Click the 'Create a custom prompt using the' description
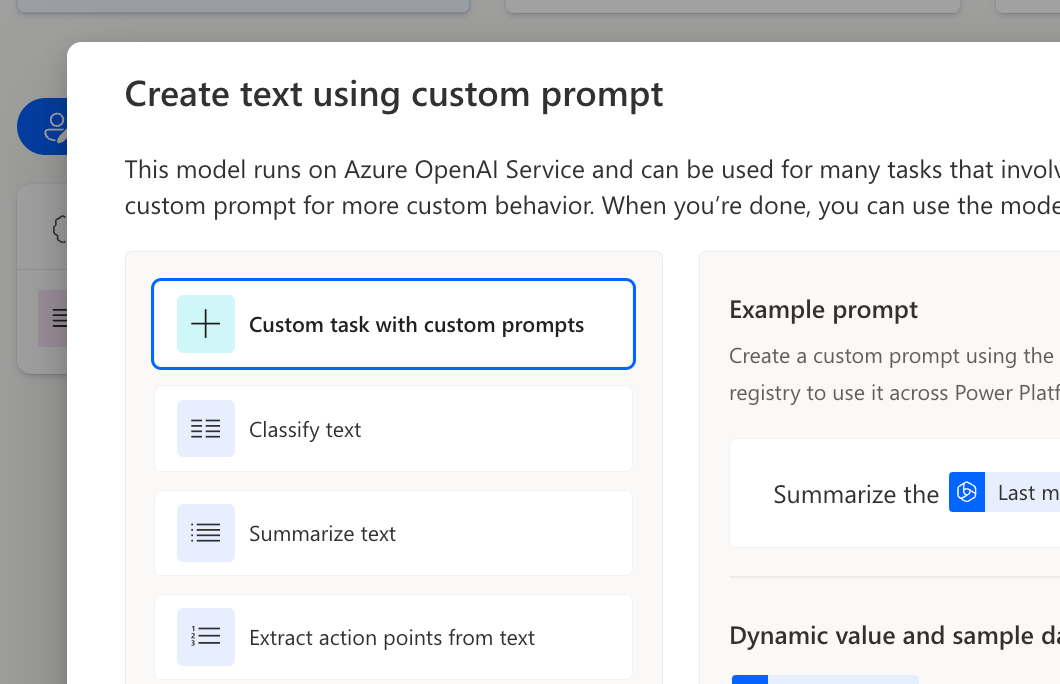Screen dimensions: 1060x684 click(890, 356)
